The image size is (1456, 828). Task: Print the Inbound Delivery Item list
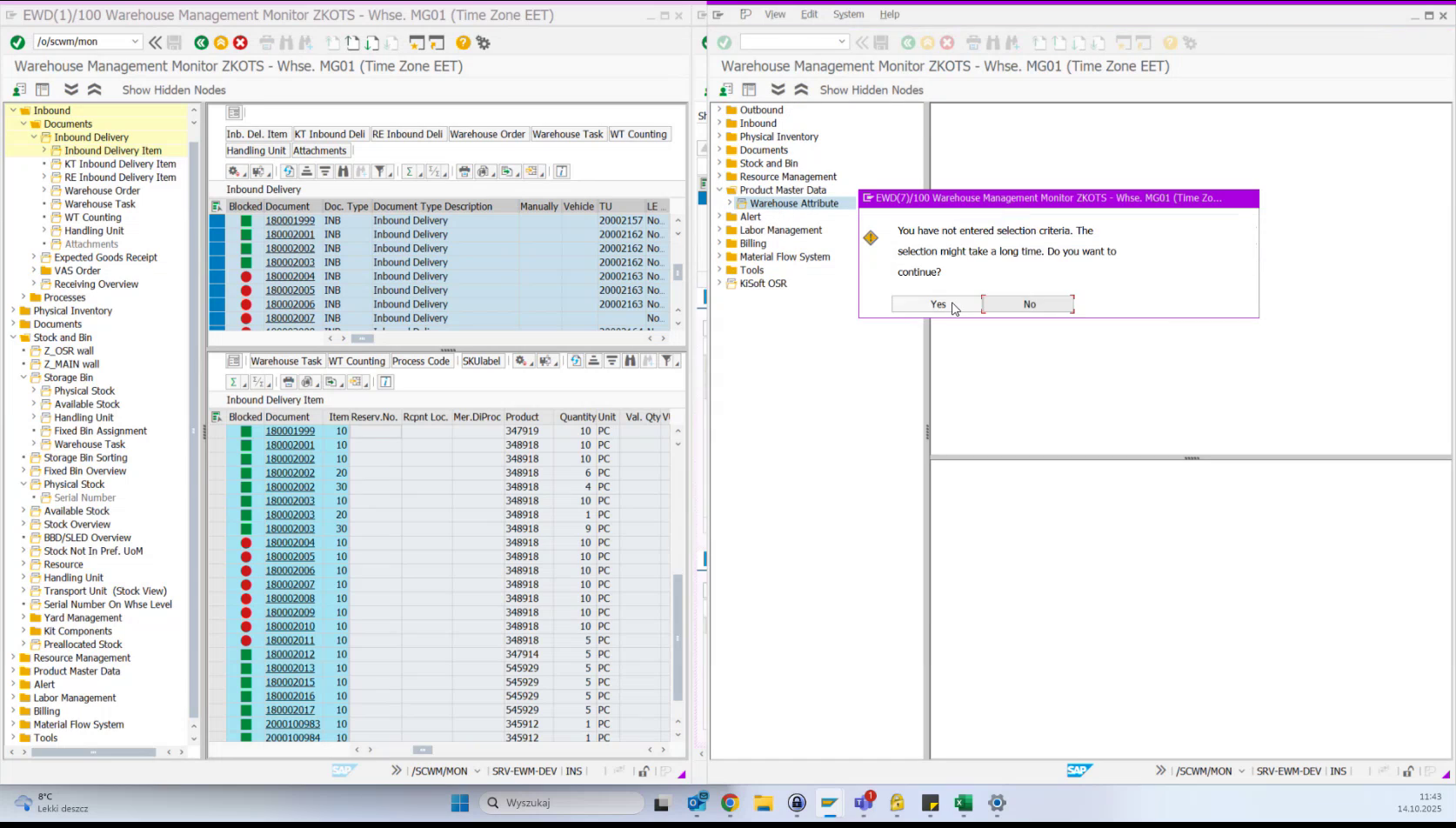tap(288, 381)
